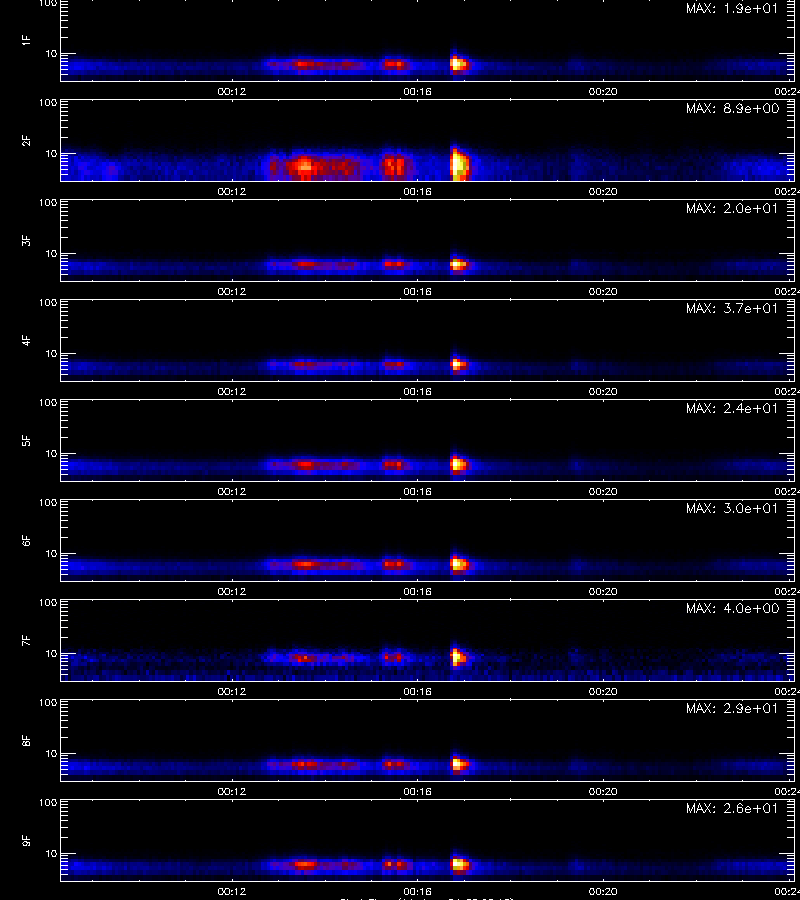Select the MAX: 3.7e+01 annotation
Viewport: 800px width, 900px height.
[732, 308]
